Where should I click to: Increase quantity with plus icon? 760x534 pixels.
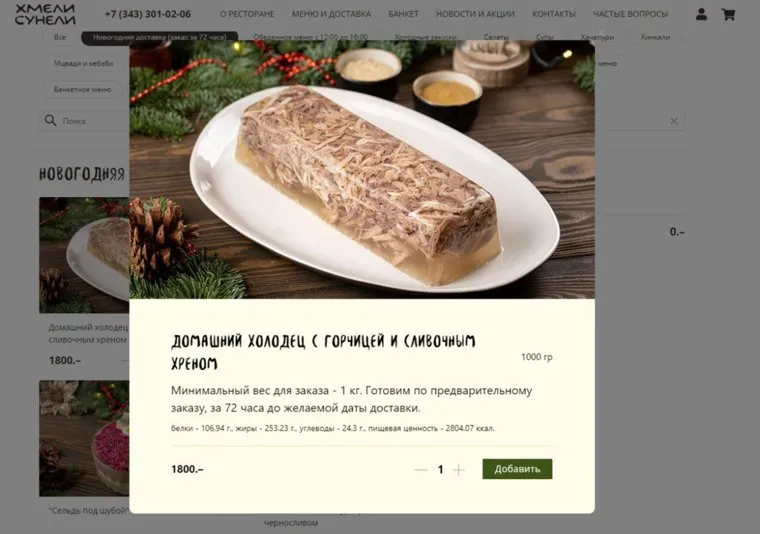click(x=458, y=469)
